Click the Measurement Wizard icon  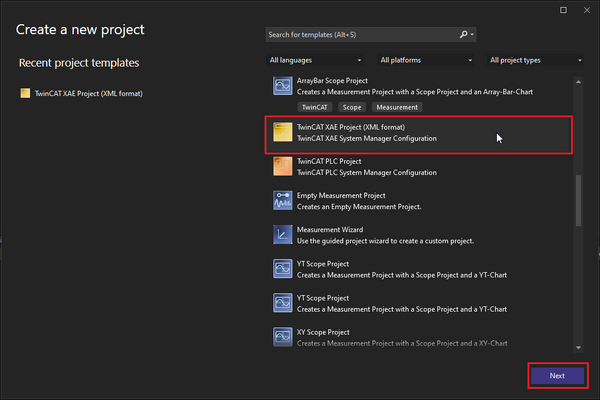pos(282,235)
